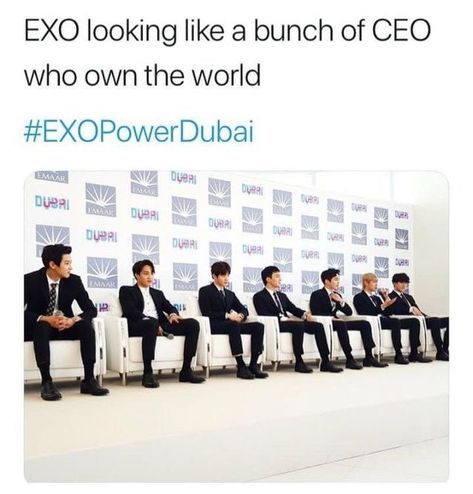The height and width of the screenshot is (494, 473).
Task: Click the topmost DUBAI logo on the backdrop
Action: [x=183, y=176]
